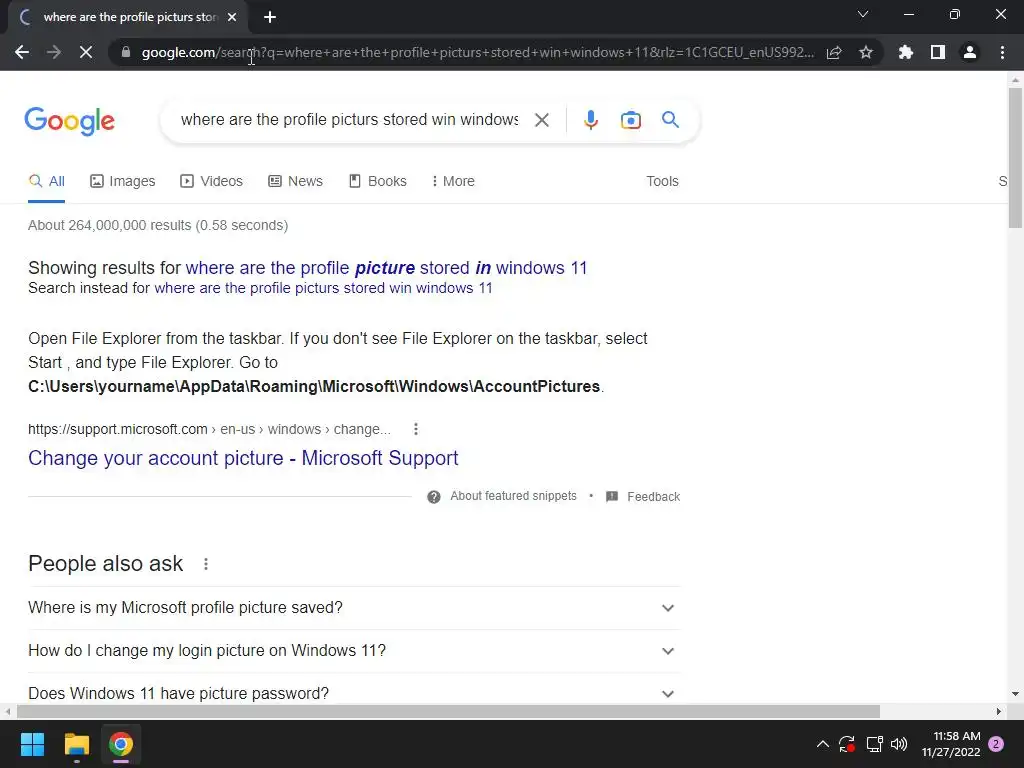Screen dimensions: 1024x768
Task: Open the search Tools options
Action: (662, 181)
